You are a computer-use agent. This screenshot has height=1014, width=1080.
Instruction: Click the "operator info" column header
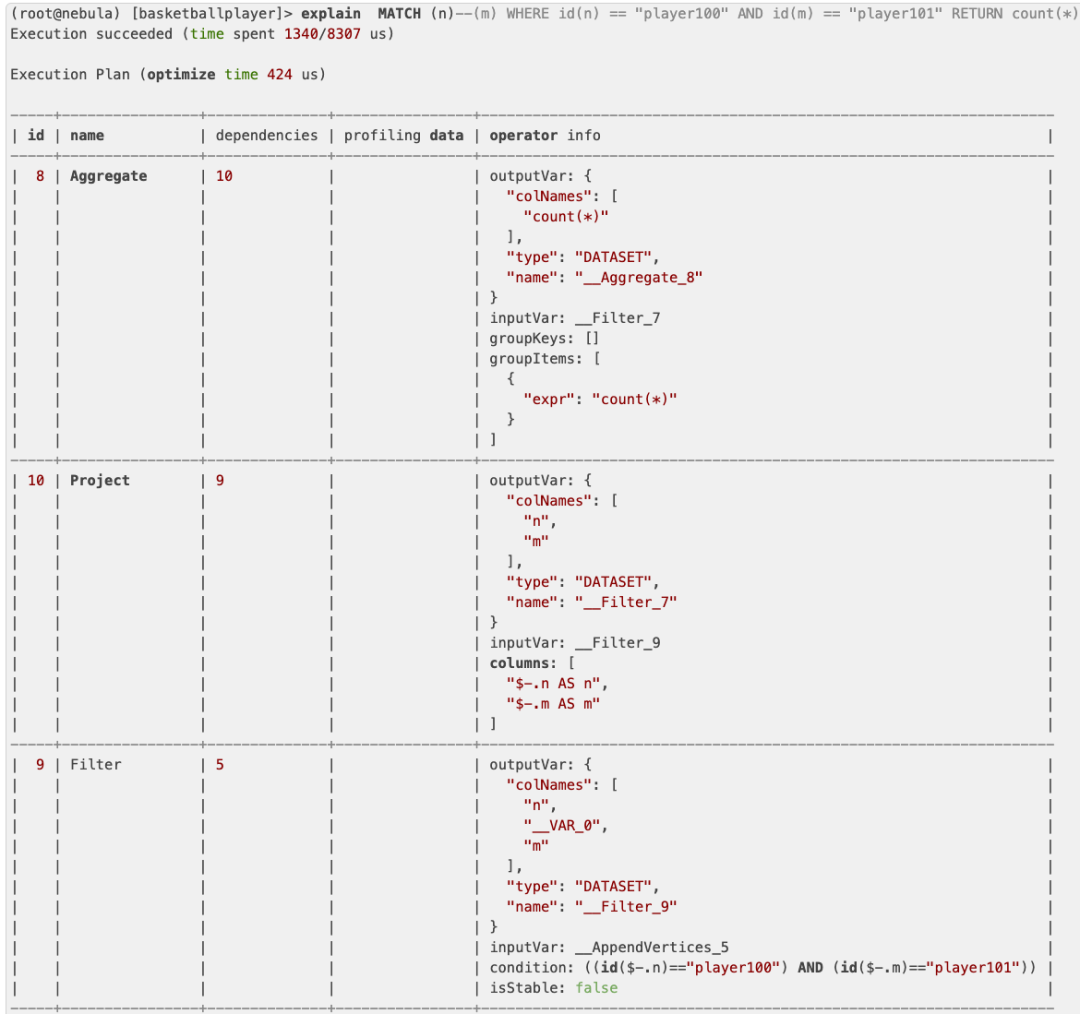pos(544,135)
